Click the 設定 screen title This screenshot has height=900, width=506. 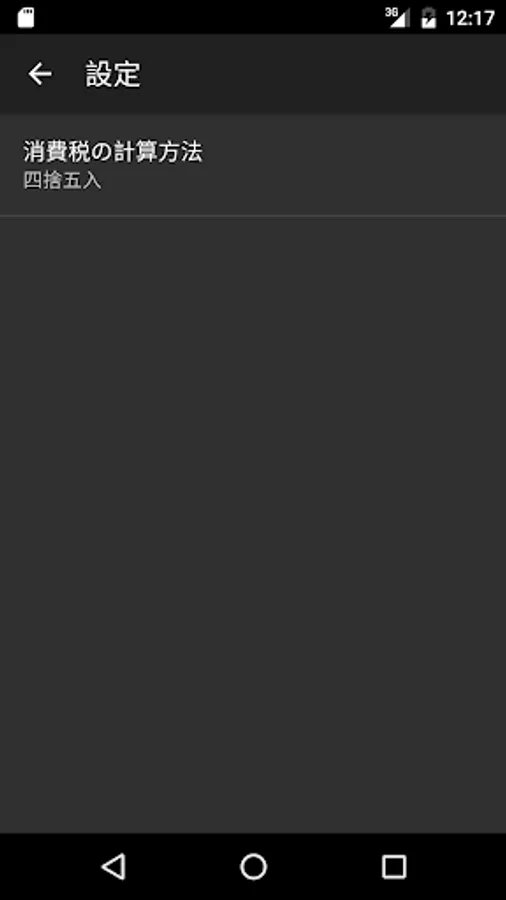pyautogui.click(x=113, y=75)
